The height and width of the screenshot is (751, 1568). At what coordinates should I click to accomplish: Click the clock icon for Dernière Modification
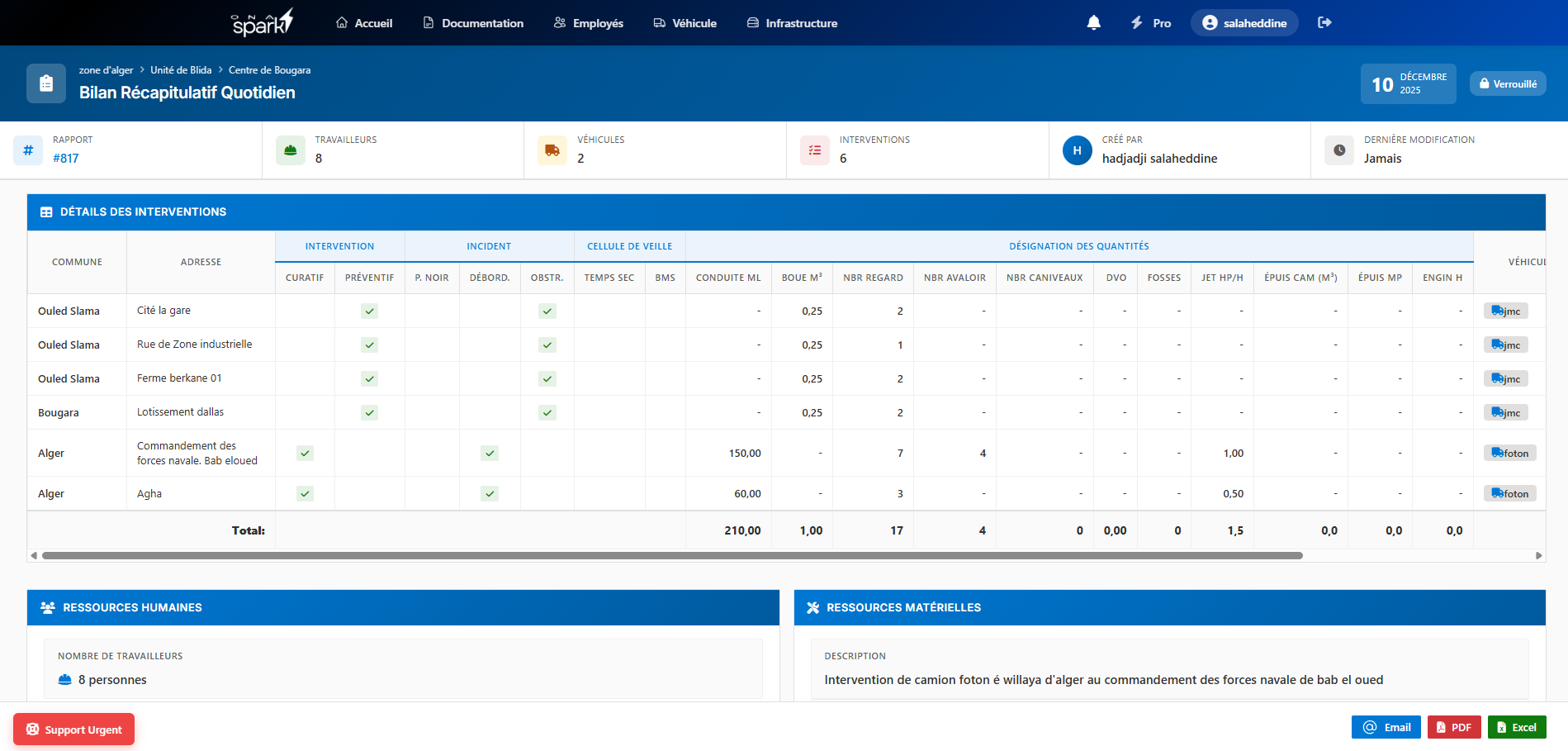tap(1339, 150)
